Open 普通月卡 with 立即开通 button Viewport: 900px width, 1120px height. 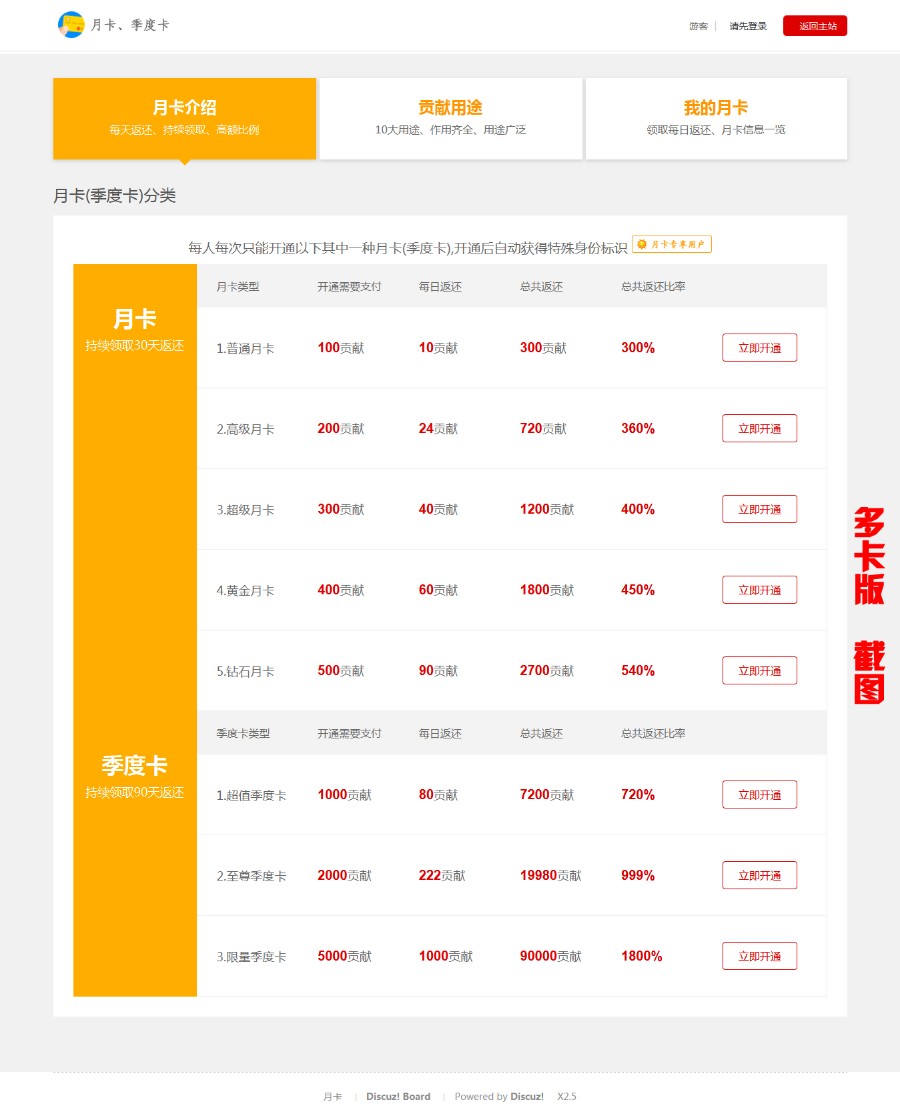tap(759, 347)
